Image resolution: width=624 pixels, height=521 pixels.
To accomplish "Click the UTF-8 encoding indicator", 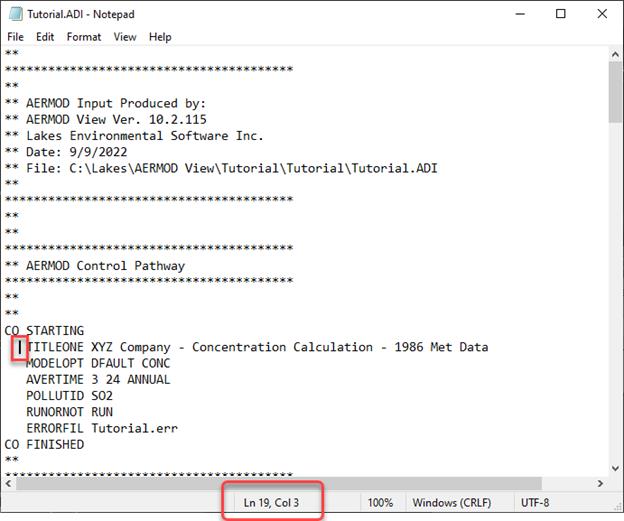I will tap(536, 503).
